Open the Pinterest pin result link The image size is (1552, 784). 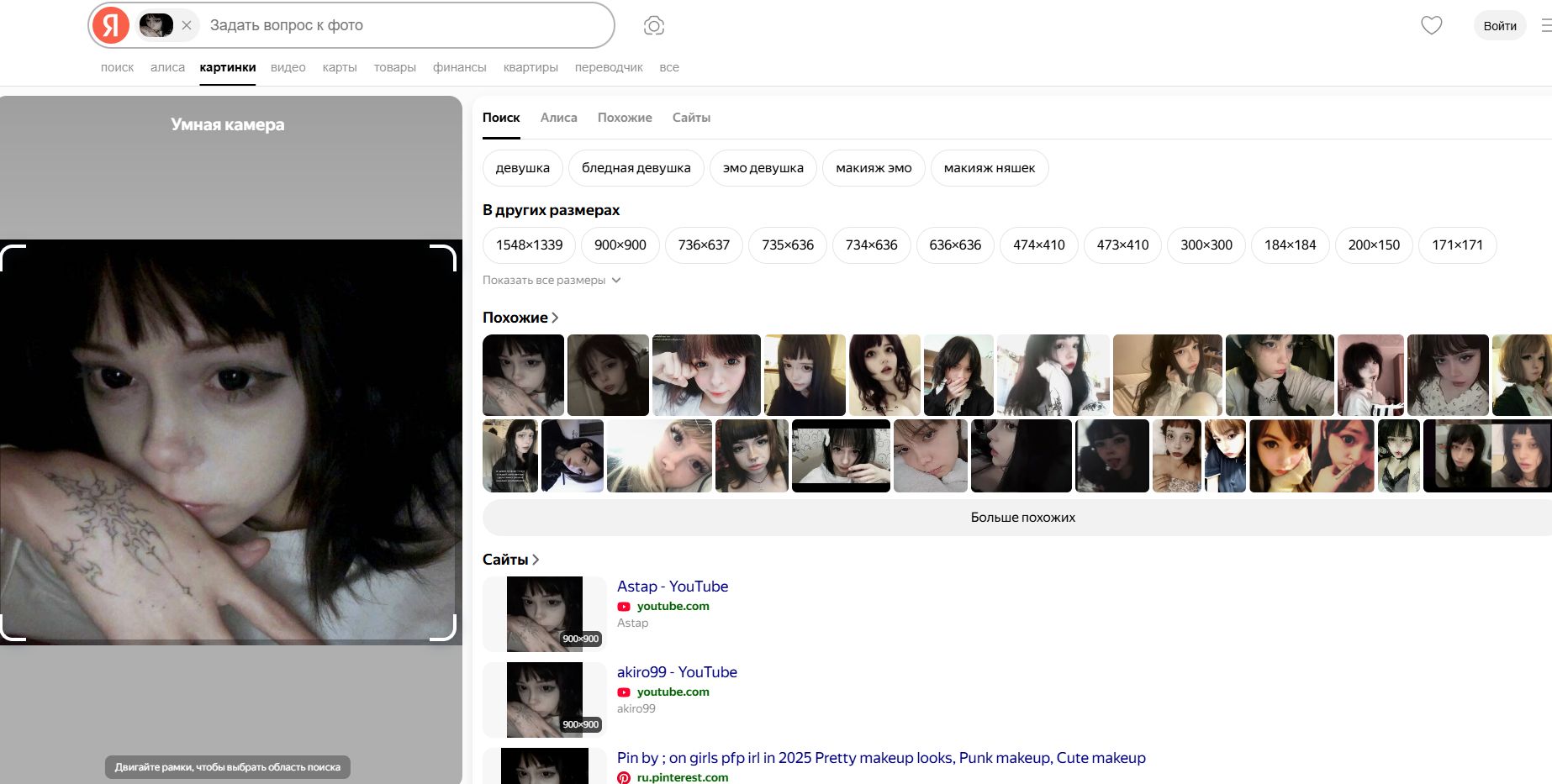click(x=881, y=758)
